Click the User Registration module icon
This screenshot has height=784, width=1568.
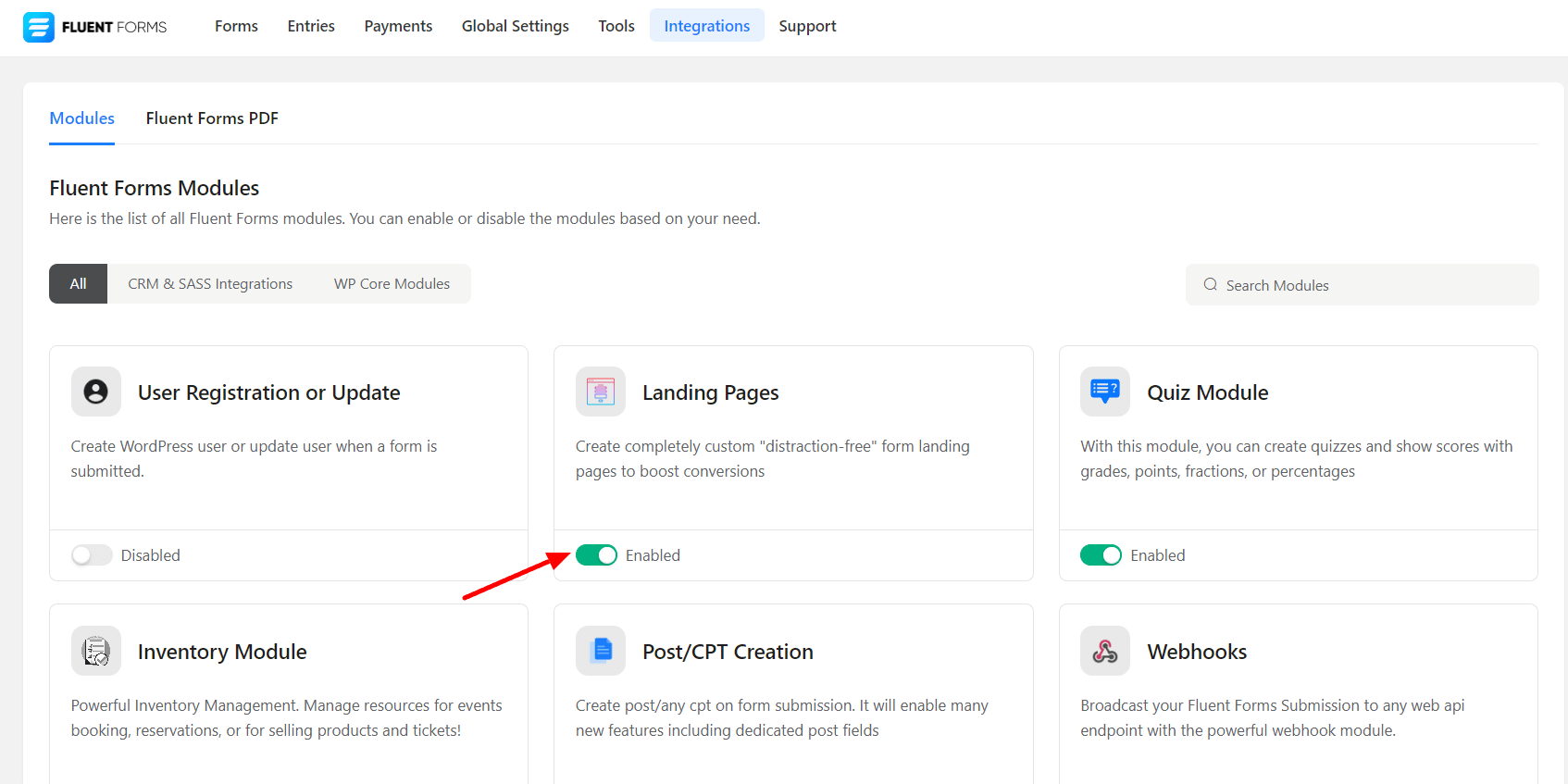96,392
